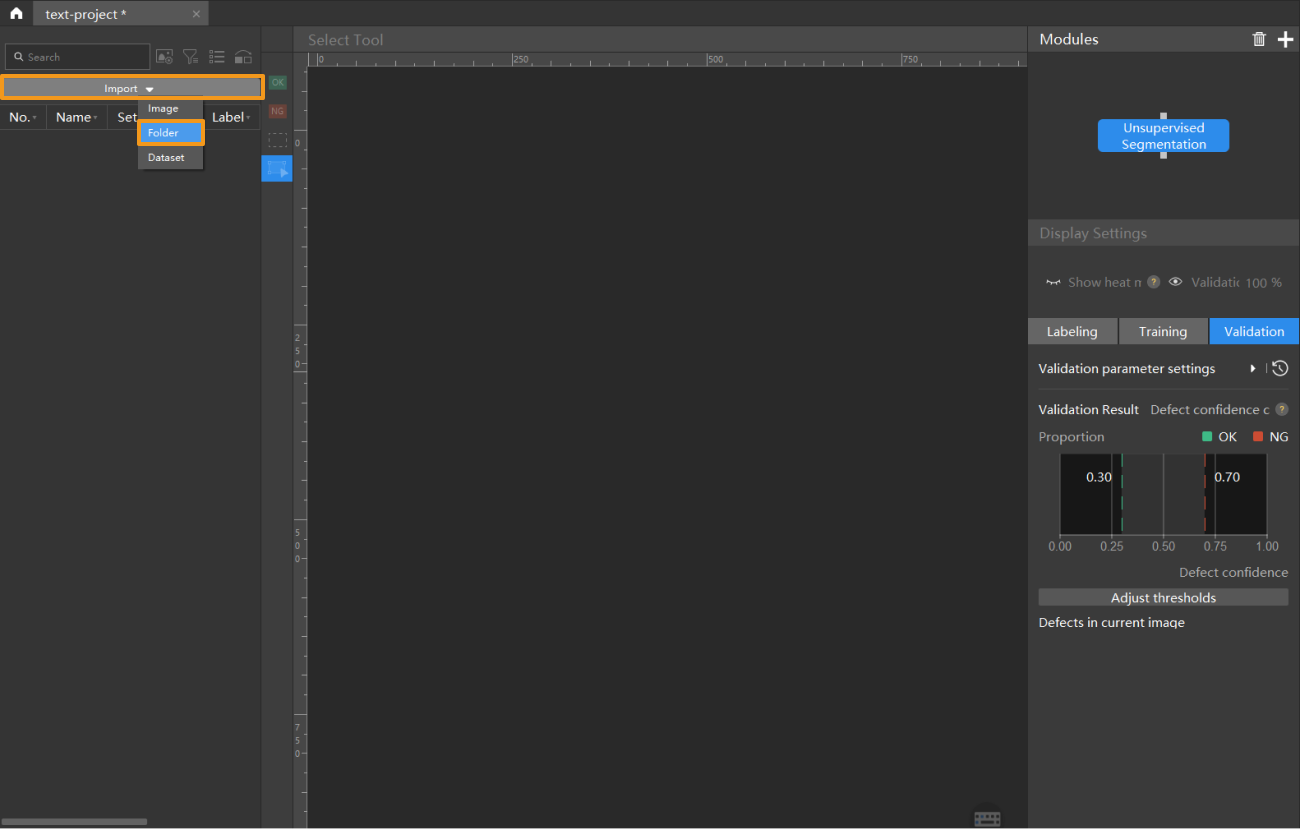Screen dimensions: 1300x829
Task: Open the Label column header dropdown
Action: coord(232,117)
